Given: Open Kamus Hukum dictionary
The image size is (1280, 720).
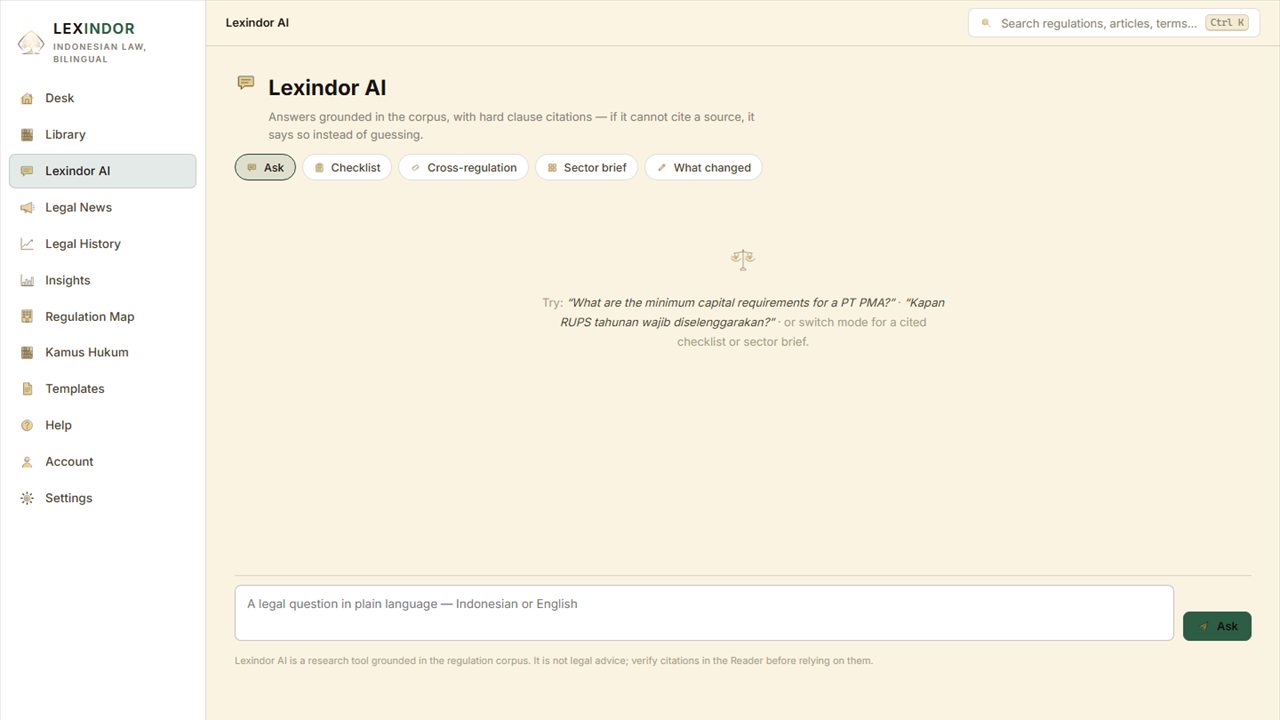Looking at the screenshot, I should point(102,353).
